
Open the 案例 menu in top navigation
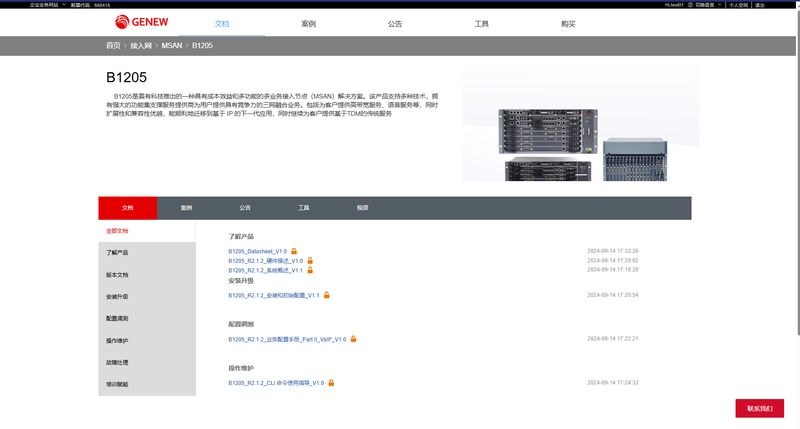308,23
